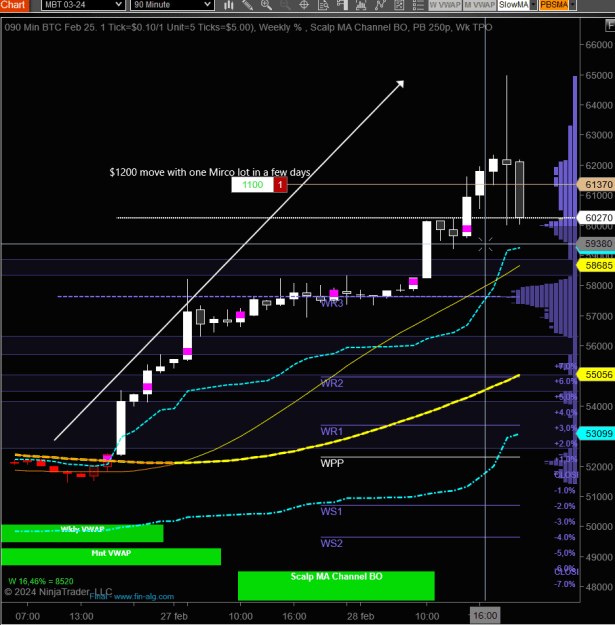The height and width of the screenshot is (625, 615).
Task: Open the chart style bars icon
Action: (229, 5)
